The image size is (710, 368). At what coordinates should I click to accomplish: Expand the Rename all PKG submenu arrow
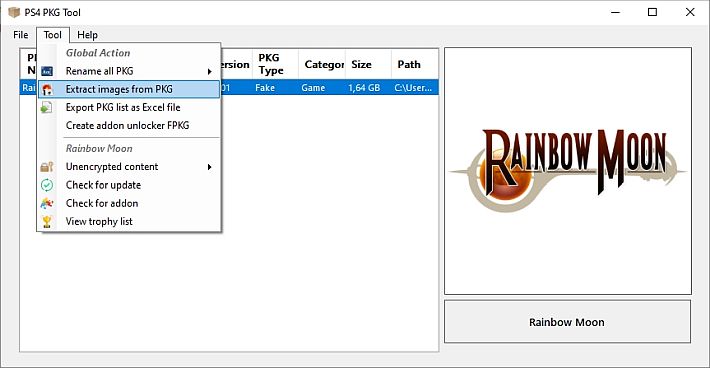tap(209, 72)
